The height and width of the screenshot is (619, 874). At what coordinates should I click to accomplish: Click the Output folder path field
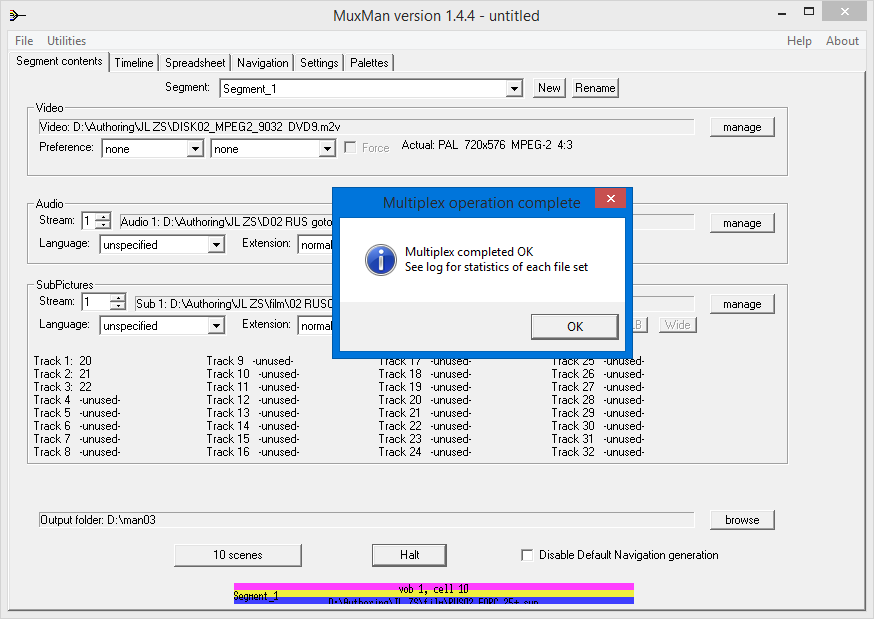pyautogui.click(x=366, y=520)
